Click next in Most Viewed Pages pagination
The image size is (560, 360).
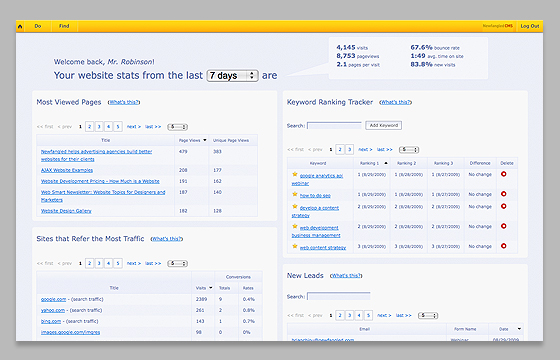point(134,127)
